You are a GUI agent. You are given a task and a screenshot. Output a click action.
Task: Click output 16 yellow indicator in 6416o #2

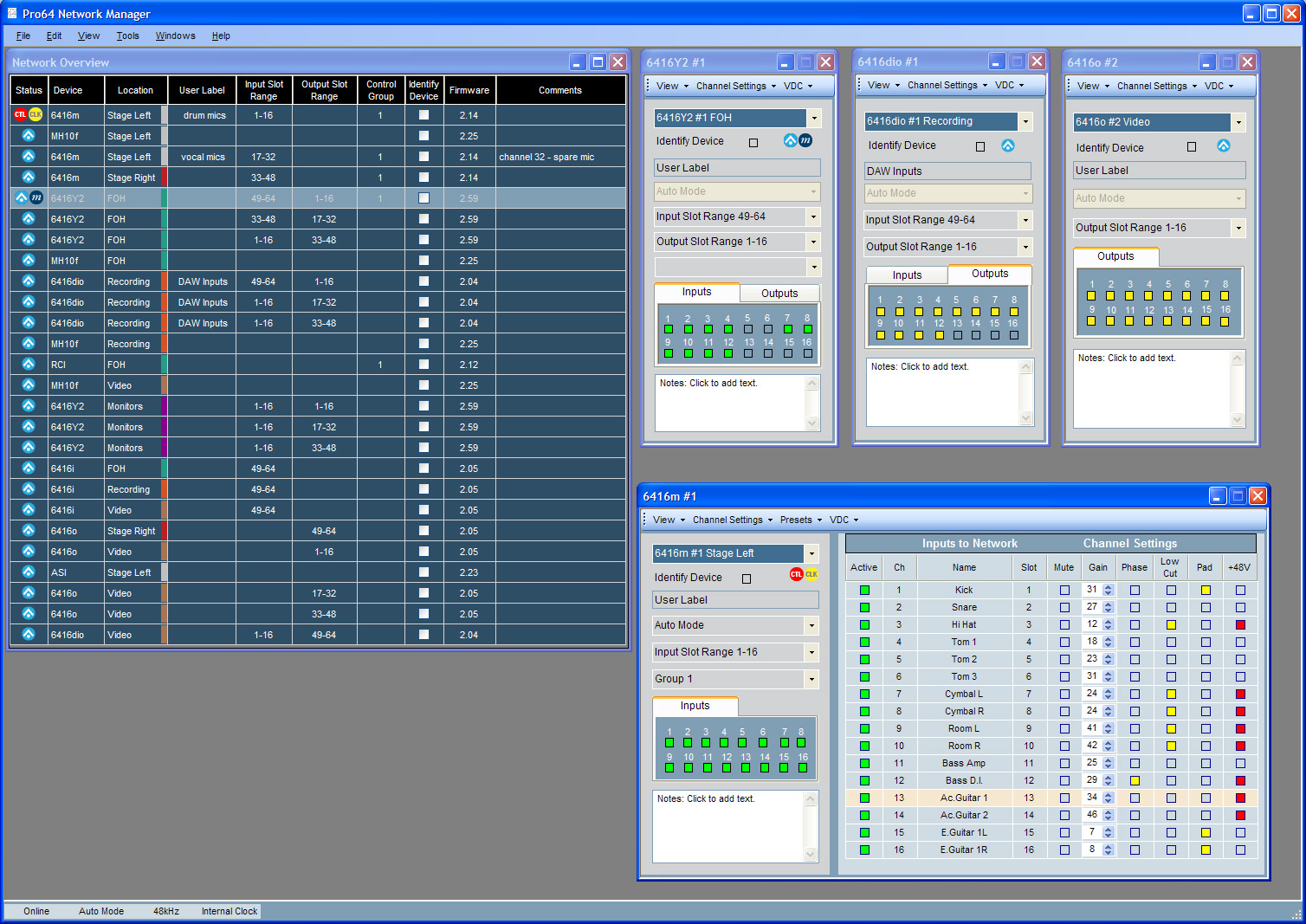[x=1225, y=321]
